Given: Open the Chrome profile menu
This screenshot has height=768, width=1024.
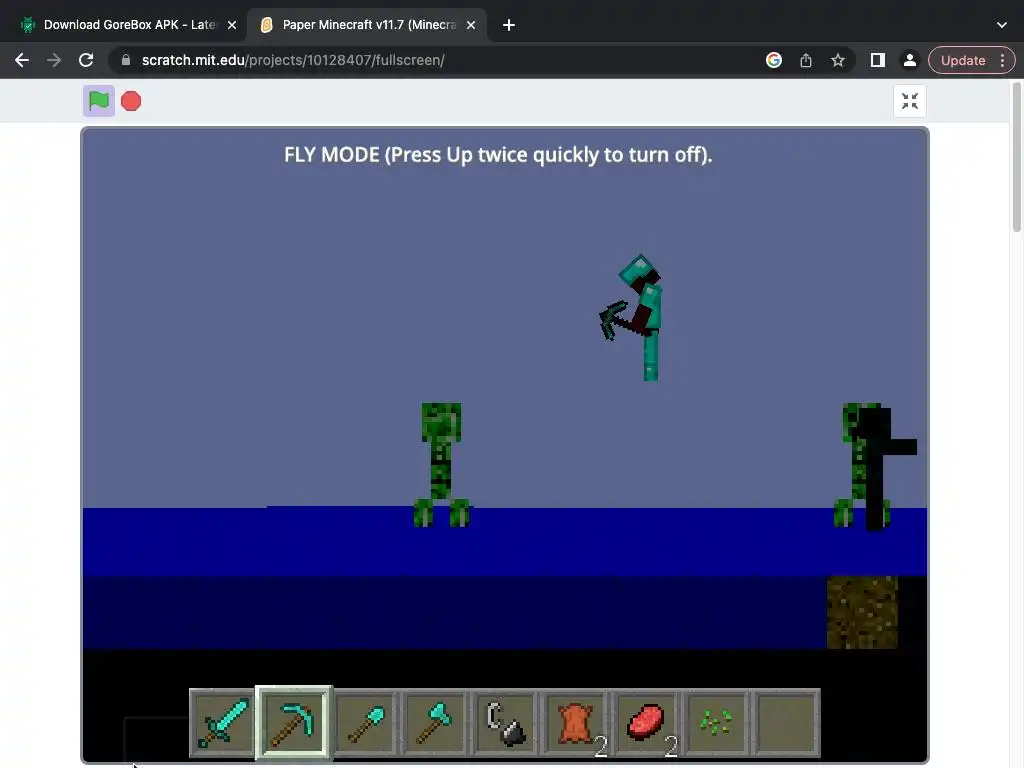Looking at the screenshot, I should click(910, 60).
